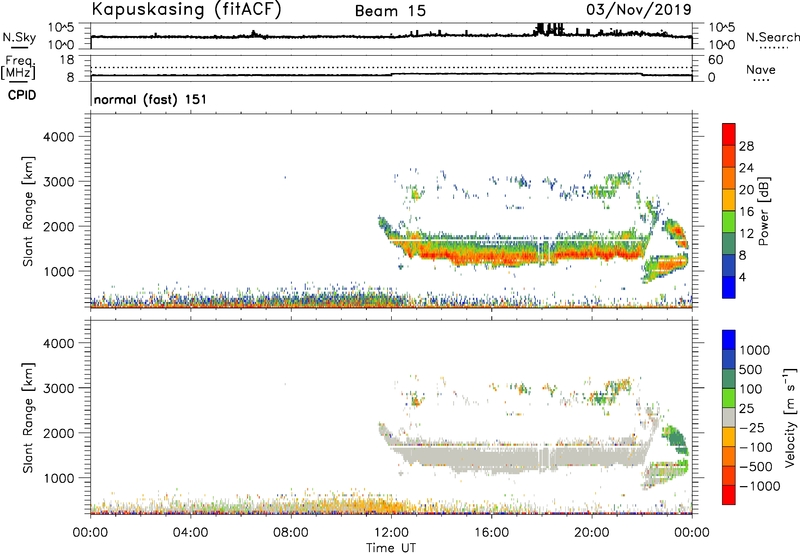Click the -1000 tick on velocity colorbar

tap(759, 486)
